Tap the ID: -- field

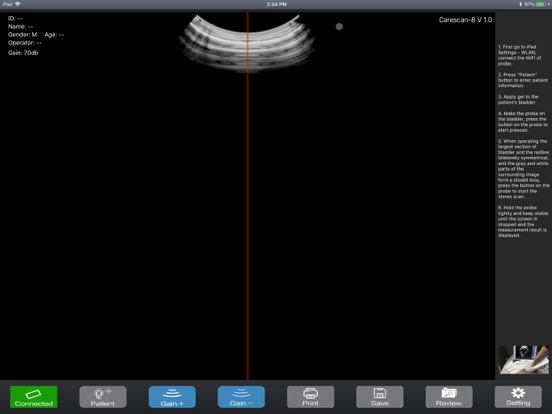[x=15, y=18]
